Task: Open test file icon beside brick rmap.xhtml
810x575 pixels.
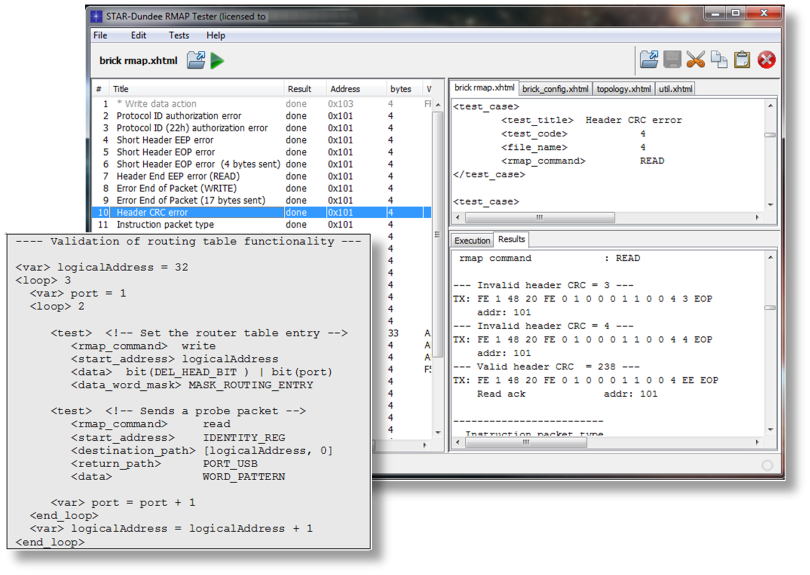Action: [x=196, y=60]
